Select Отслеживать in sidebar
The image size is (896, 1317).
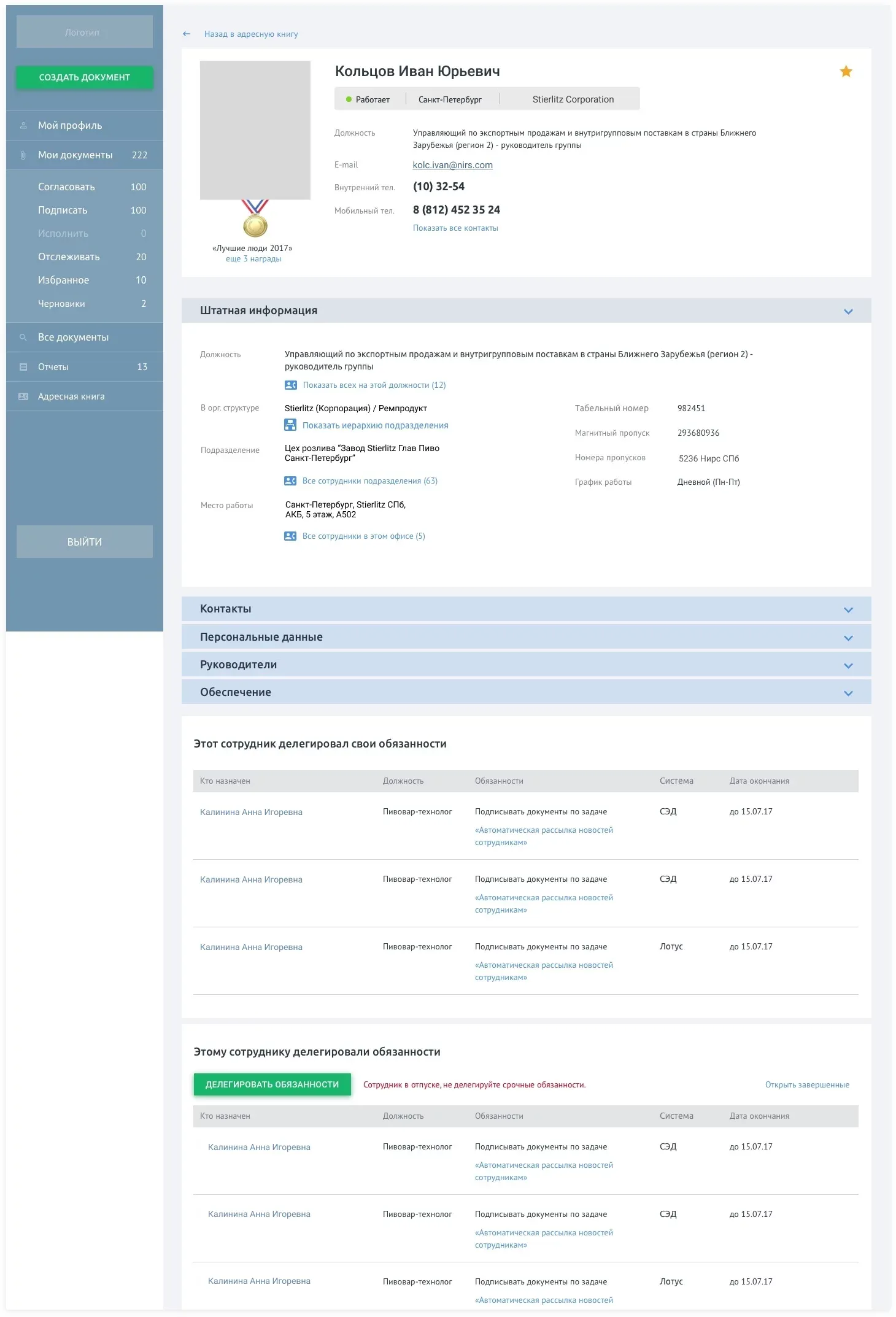pyautogui.click(x=85, y=257)
